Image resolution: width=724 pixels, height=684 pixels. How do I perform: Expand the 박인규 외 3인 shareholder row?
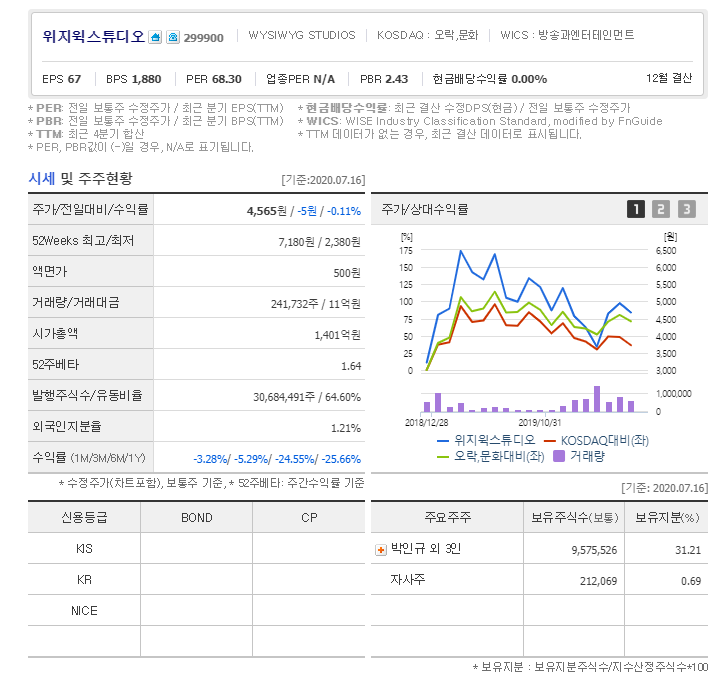(380, 550)
